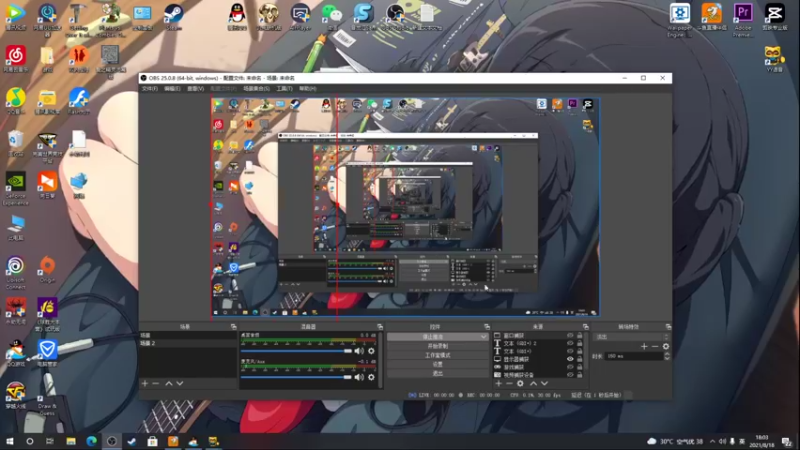Toggle visibility of the 文本 (GDI+) source

click(570, 351)
